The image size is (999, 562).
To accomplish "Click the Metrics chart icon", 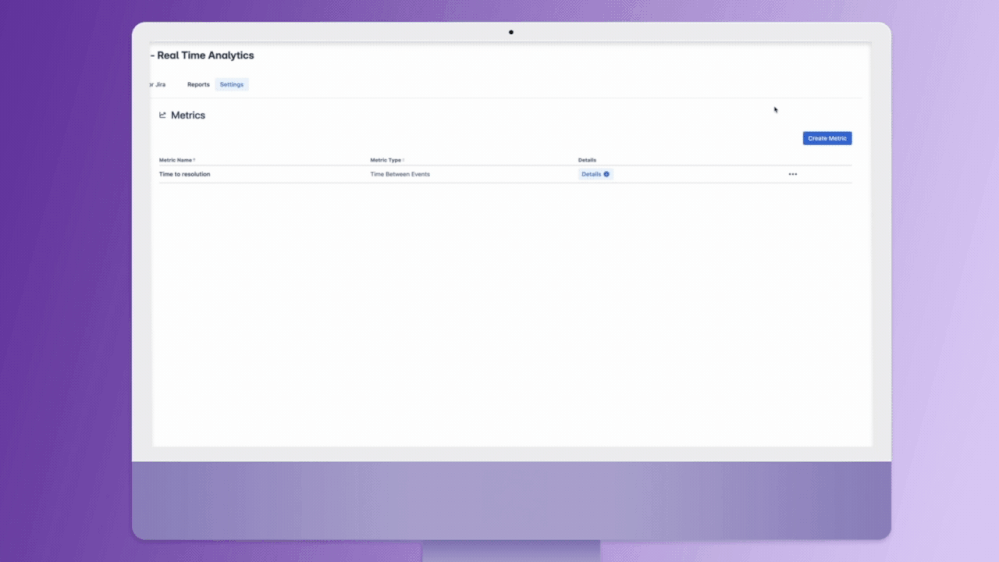I will coord(162,115).
